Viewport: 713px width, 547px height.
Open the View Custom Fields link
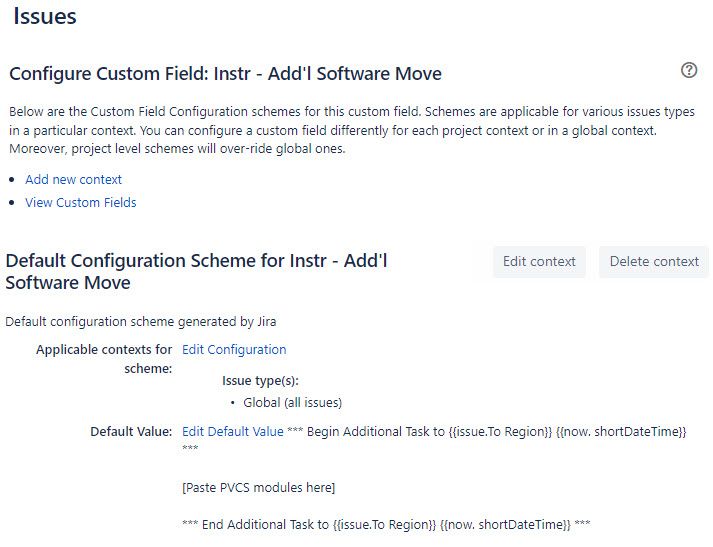coord(80,203)
